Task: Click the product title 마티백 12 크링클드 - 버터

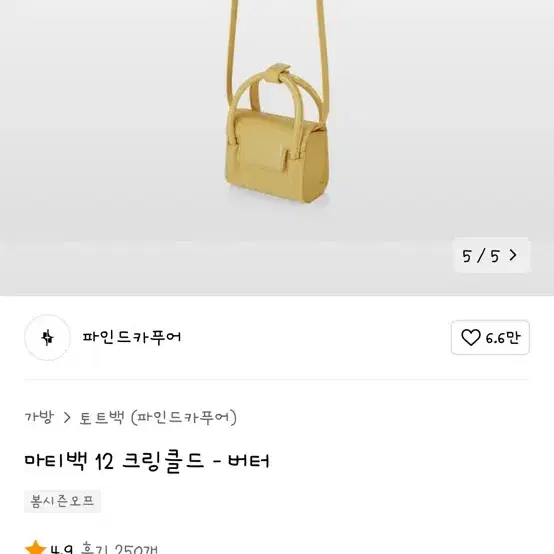Action: coord(147,461)
